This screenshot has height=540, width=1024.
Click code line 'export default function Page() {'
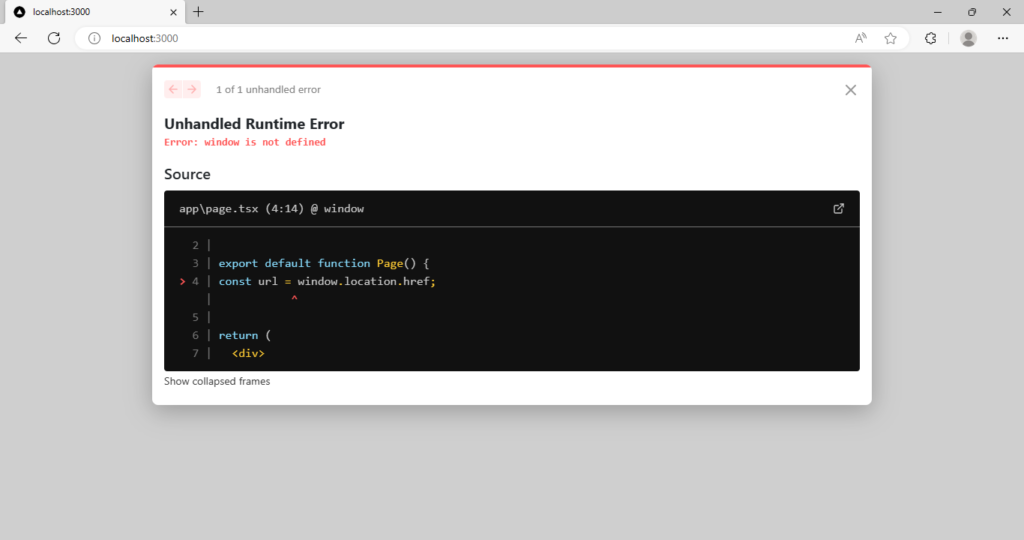[324, 263]
